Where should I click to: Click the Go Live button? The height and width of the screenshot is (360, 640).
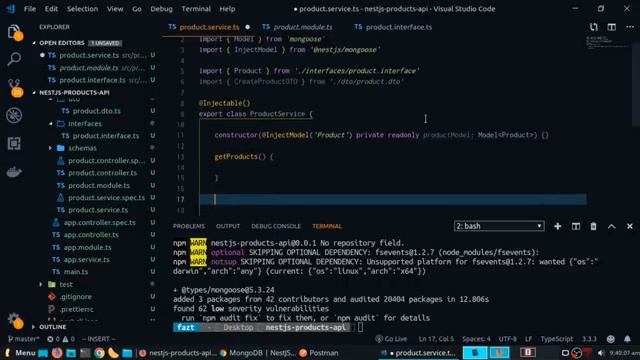pos(391,339)
